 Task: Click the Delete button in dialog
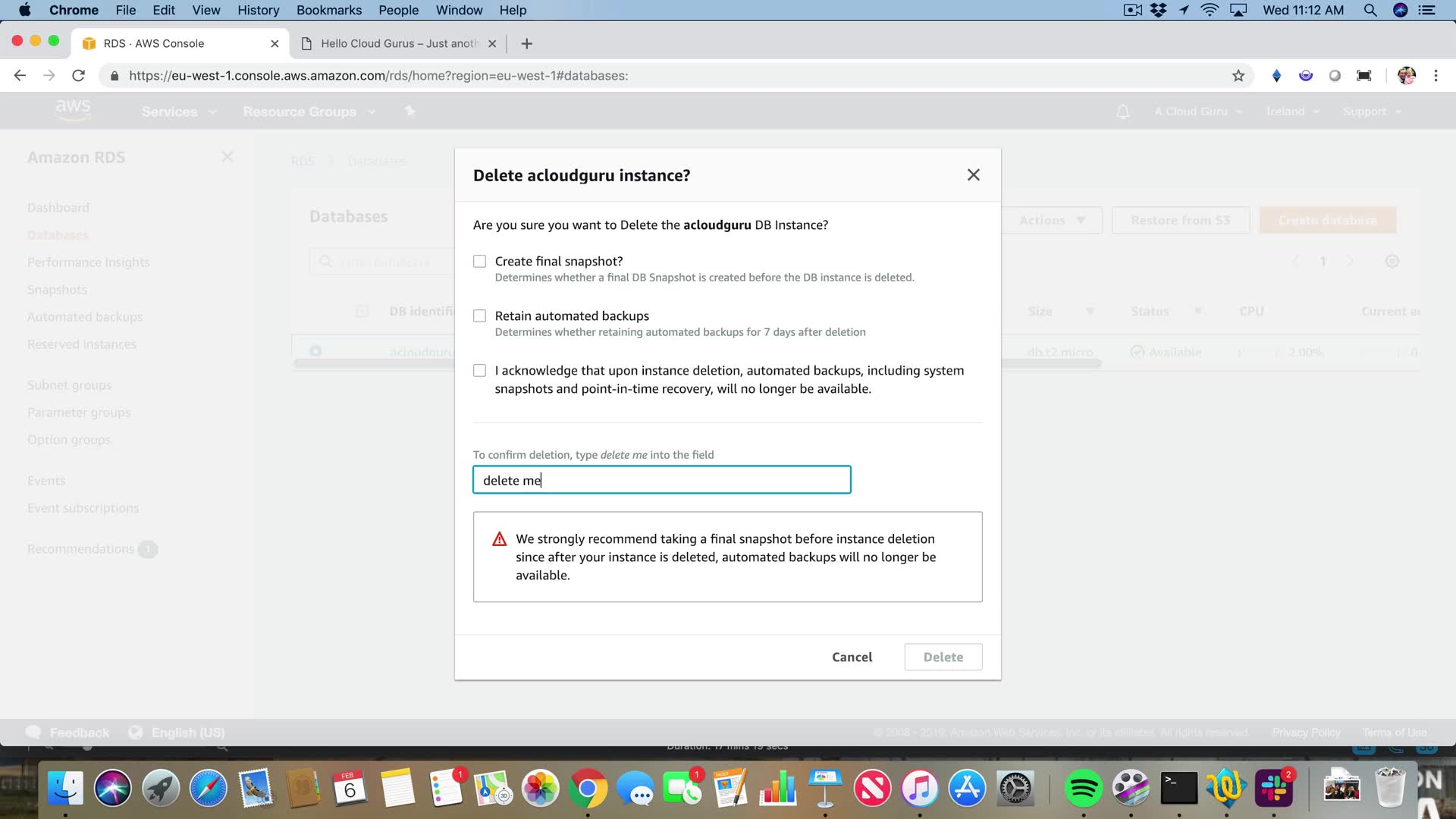point(943,657)
